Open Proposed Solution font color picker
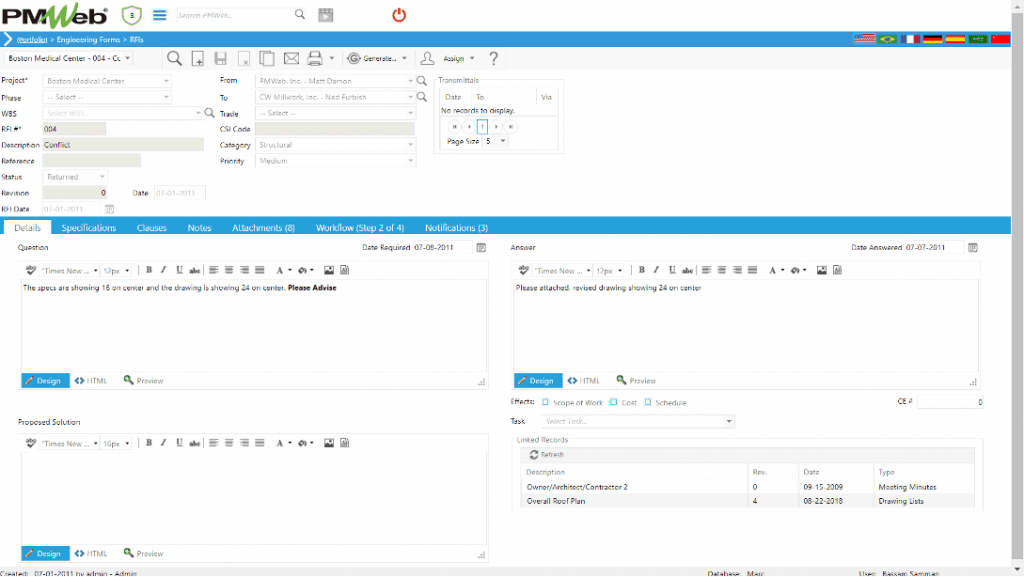The width and height of the screenshot is (1024, 577). coord(282,443)
